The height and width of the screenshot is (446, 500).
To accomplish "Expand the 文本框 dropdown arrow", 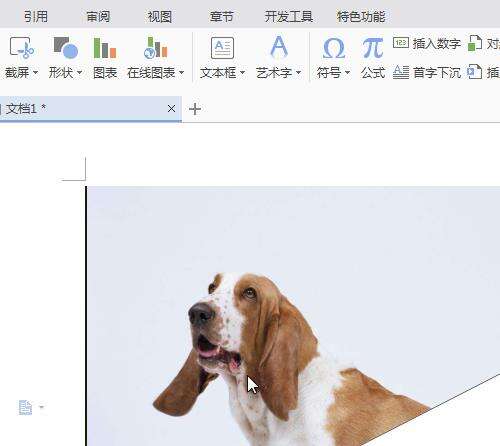I will point(242,72).
